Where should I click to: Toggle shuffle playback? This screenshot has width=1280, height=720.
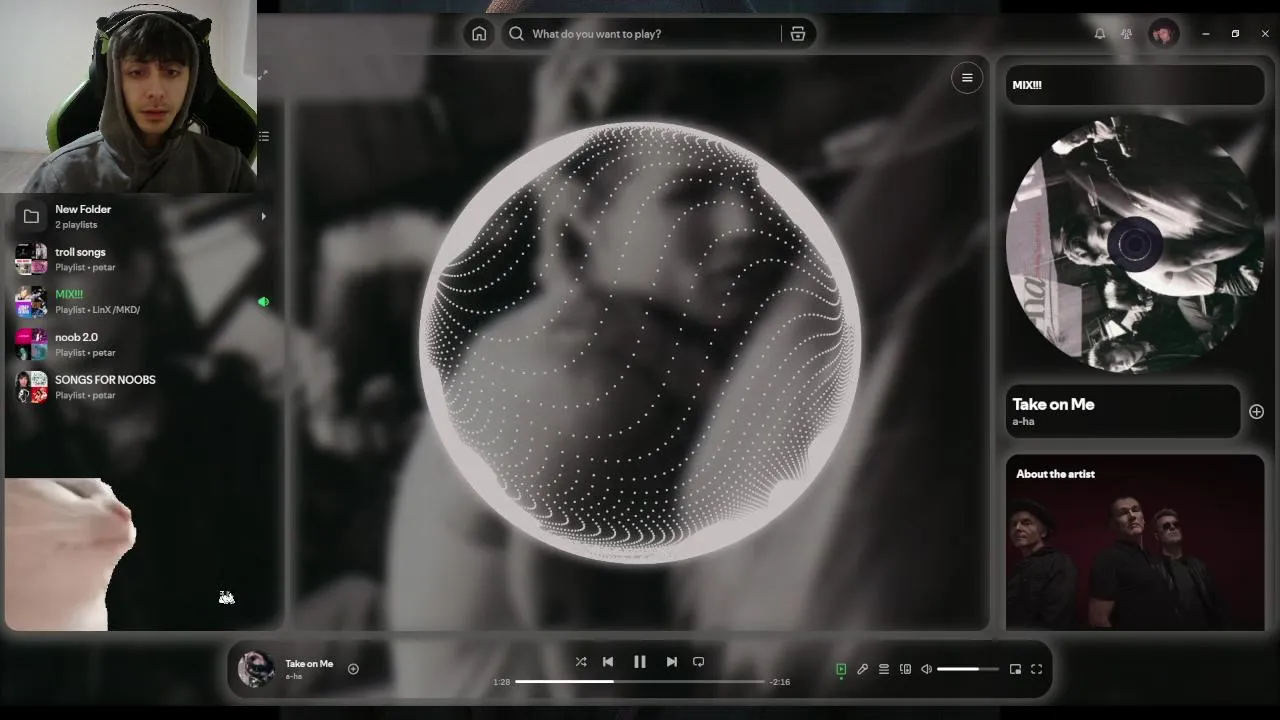click(x=581, y=662)
